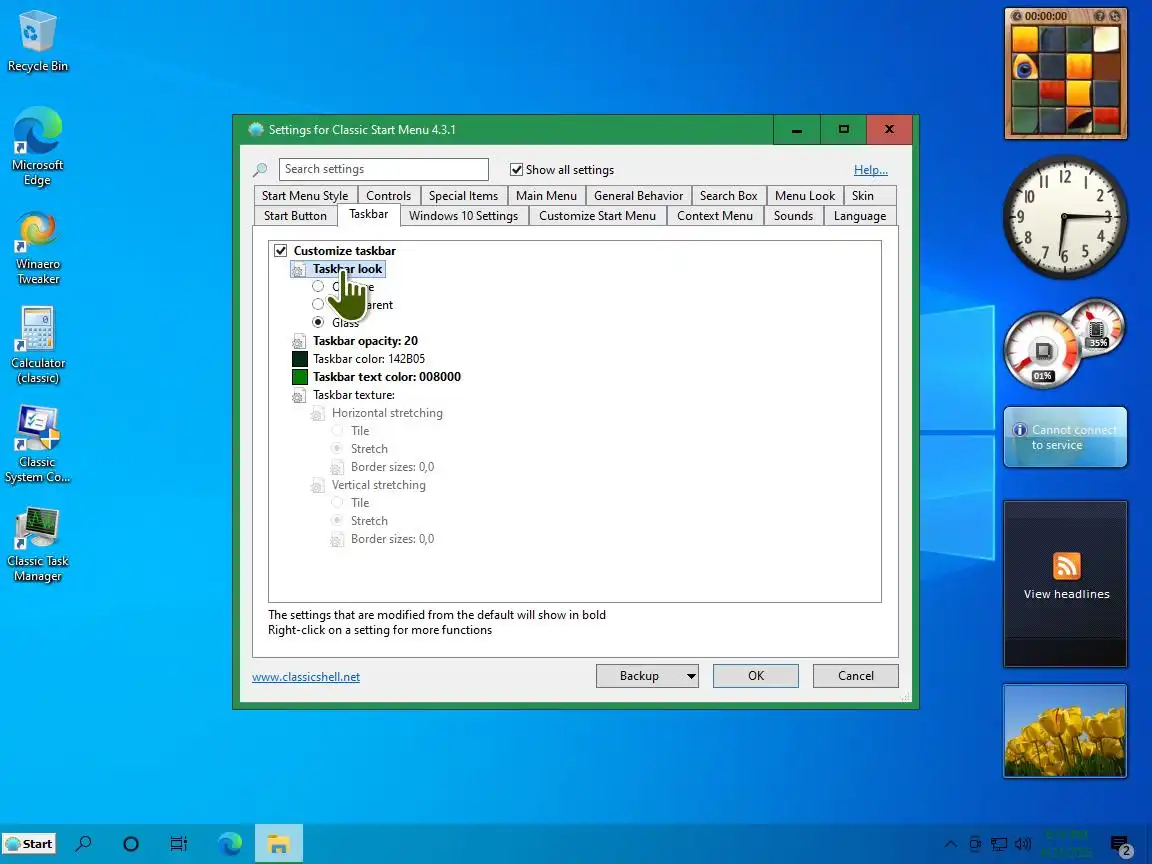Open the Help... link
This screenshot has width=1152, height=864.
point(871,170)
